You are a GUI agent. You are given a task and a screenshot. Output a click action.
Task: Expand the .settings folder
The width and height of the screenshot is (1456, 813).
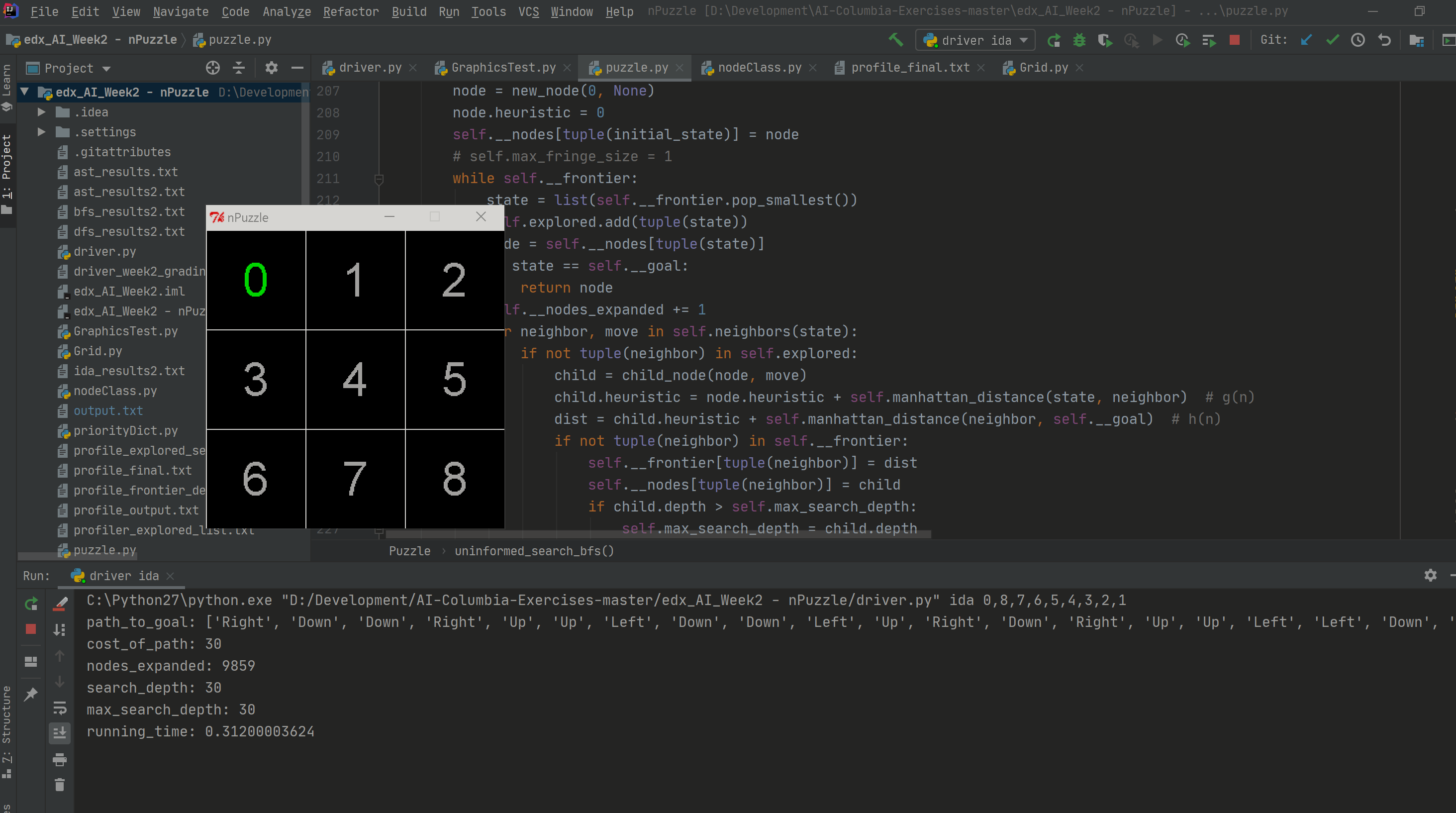[x=41, y=132]
